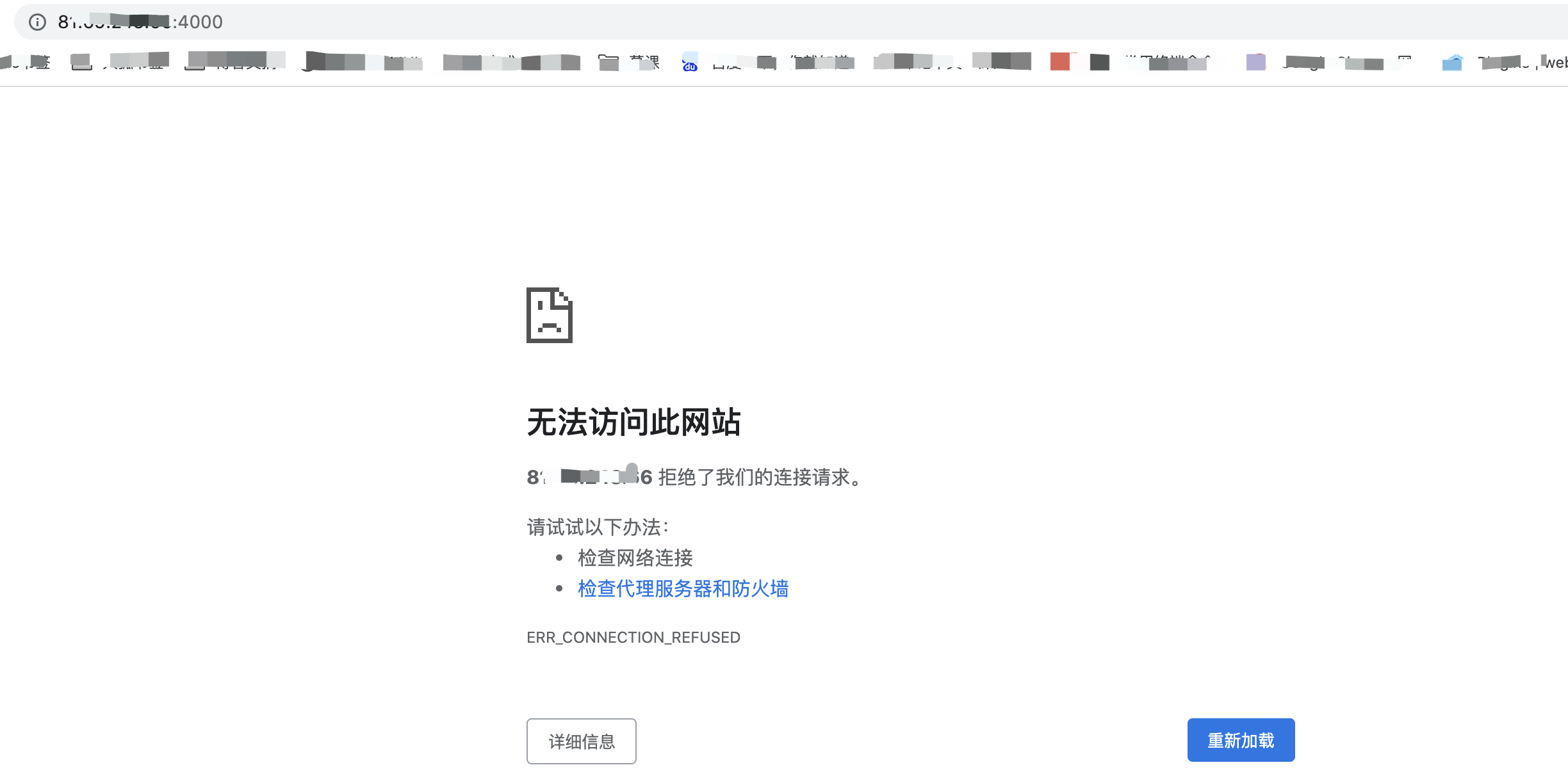Click the blue 重新加载 button
This screenshot has width=1568, height=781.
click(x=1241, y=740)
